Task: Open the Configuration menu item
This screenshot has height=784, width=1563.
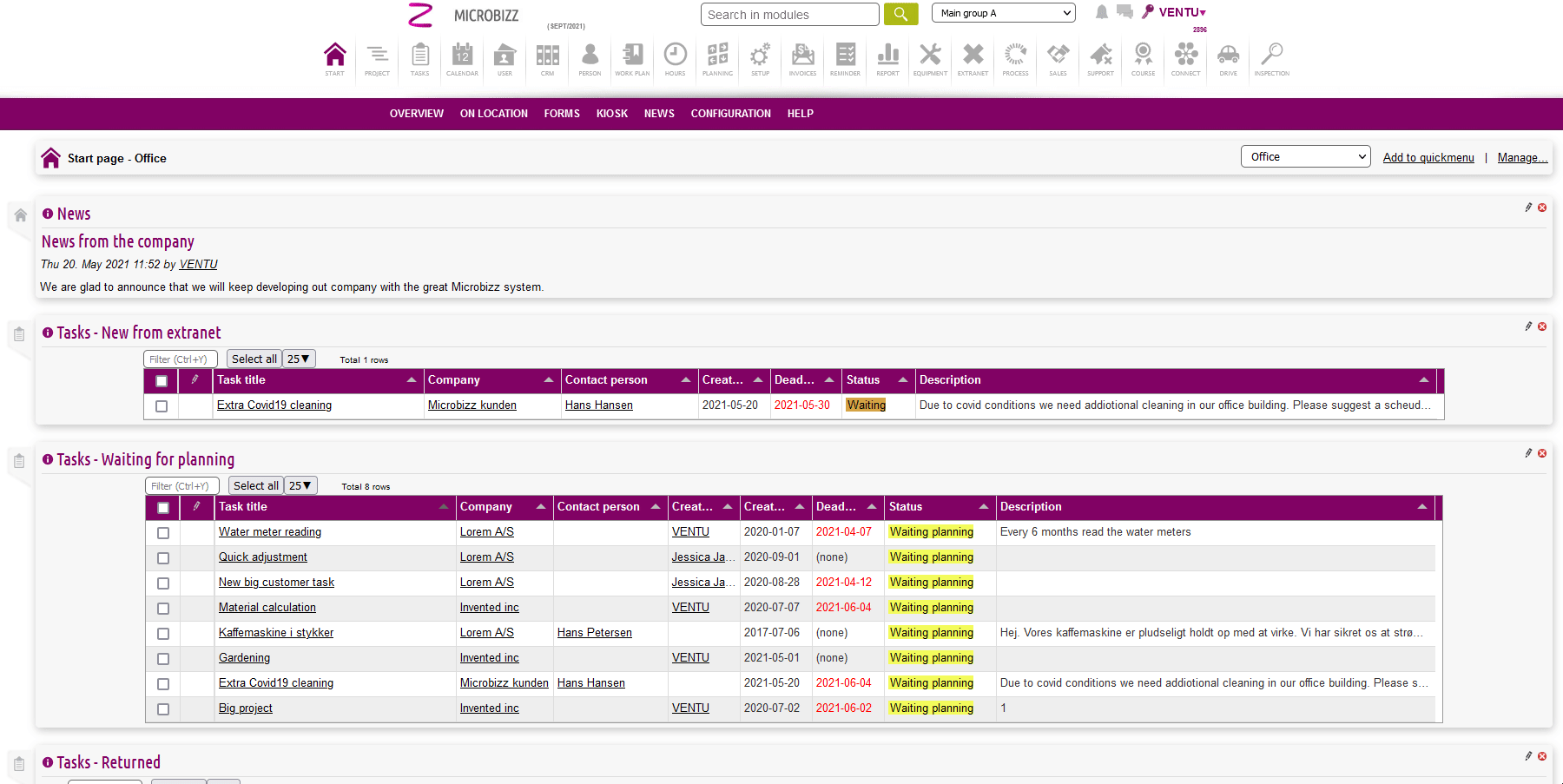Action: pos(730,114)
